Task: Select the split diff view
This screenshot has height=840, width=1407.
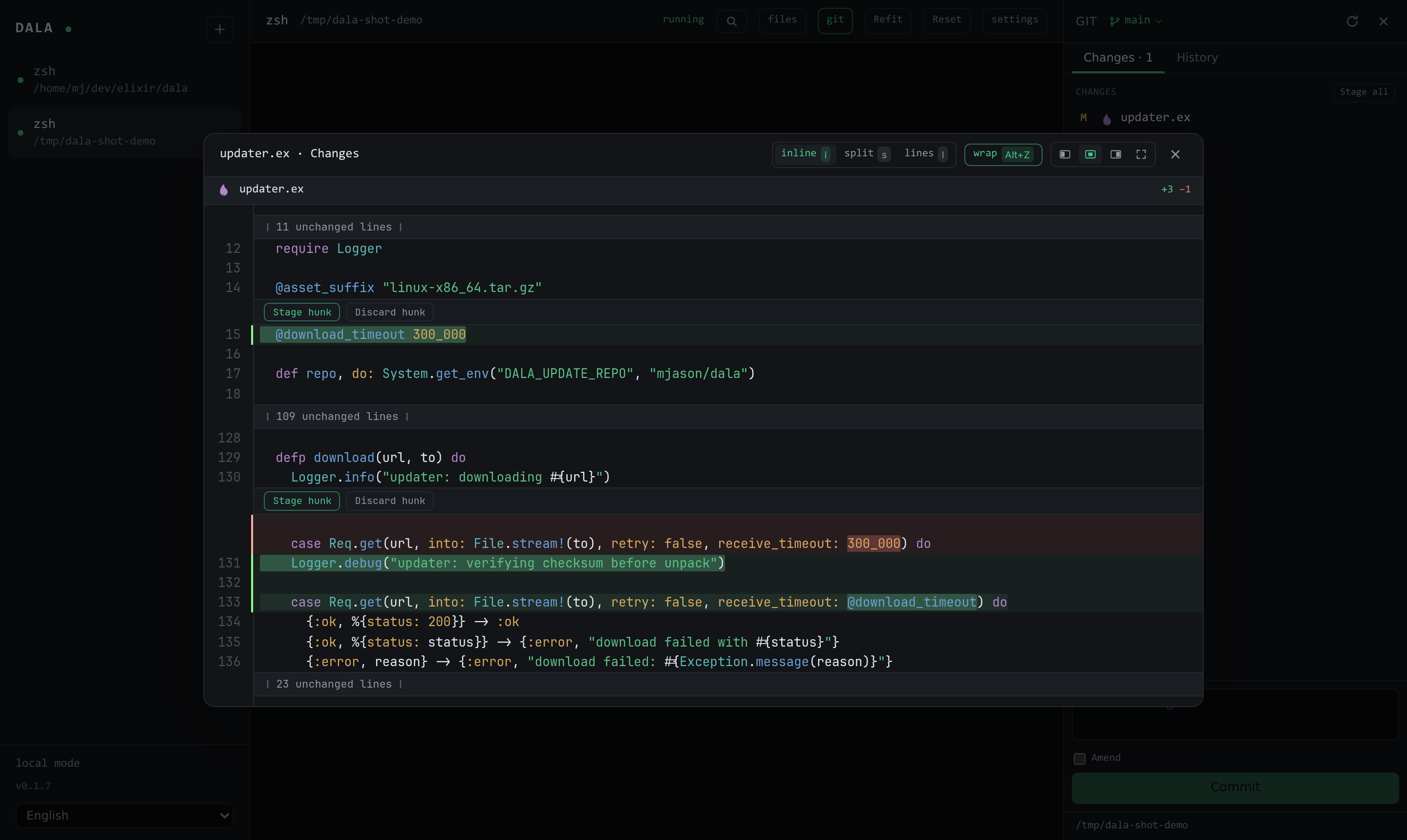Action: pyautogui.click(x=867, y=154)
